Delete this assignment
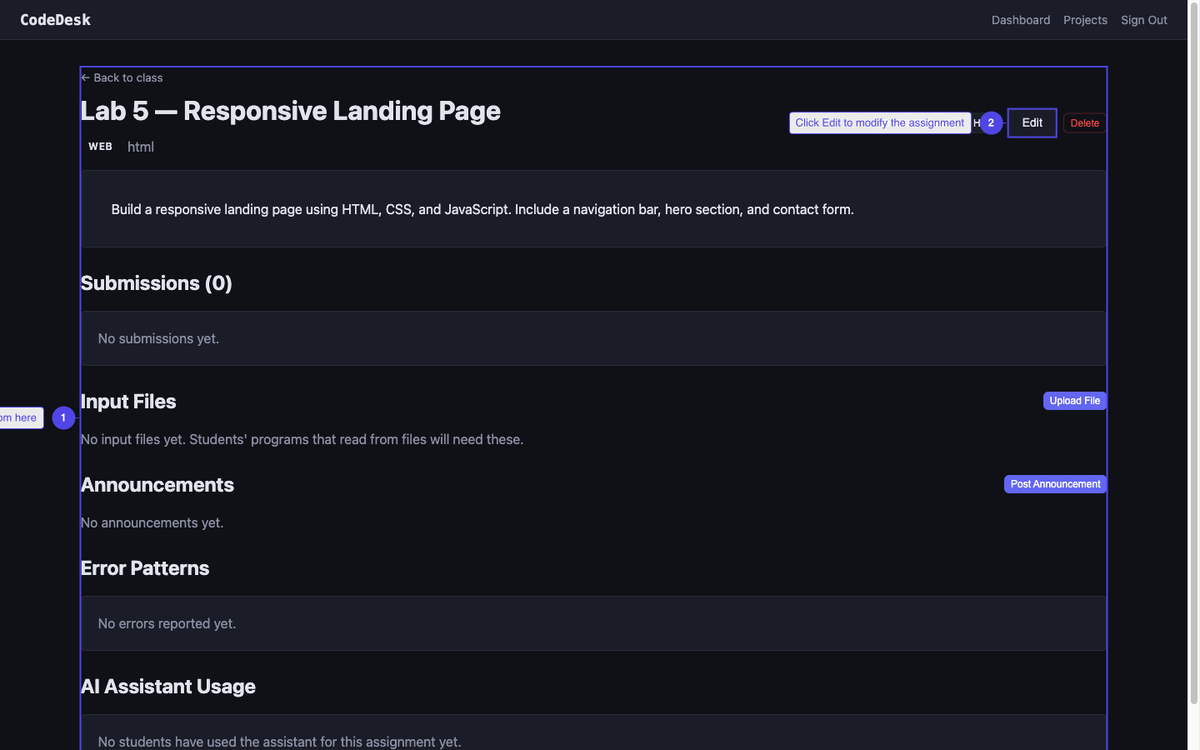Screen dimensions: 1200x750 pos(1084,123)
